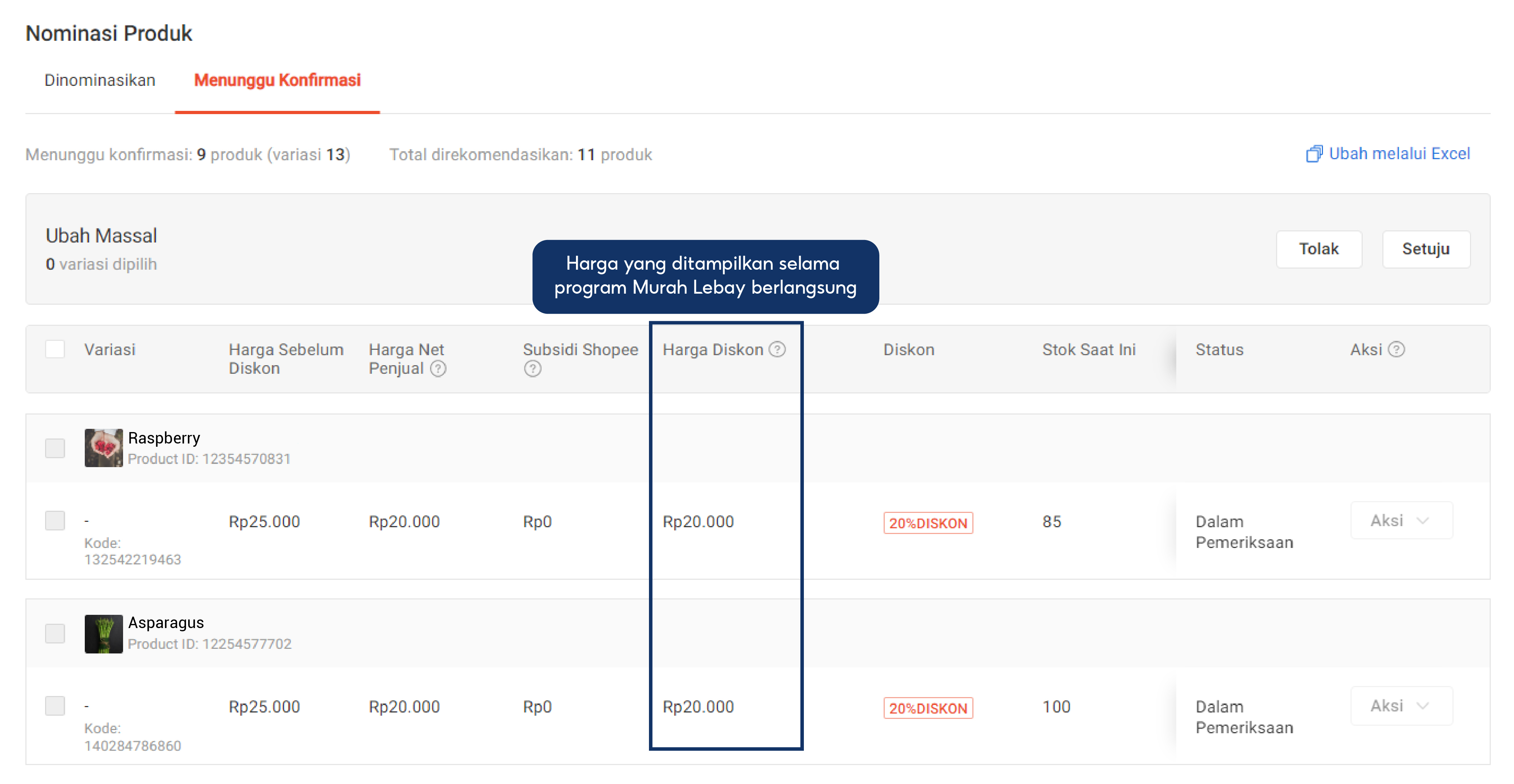
Task: Check the Raspberry product checkbox
Action: (x=55, y=448)
